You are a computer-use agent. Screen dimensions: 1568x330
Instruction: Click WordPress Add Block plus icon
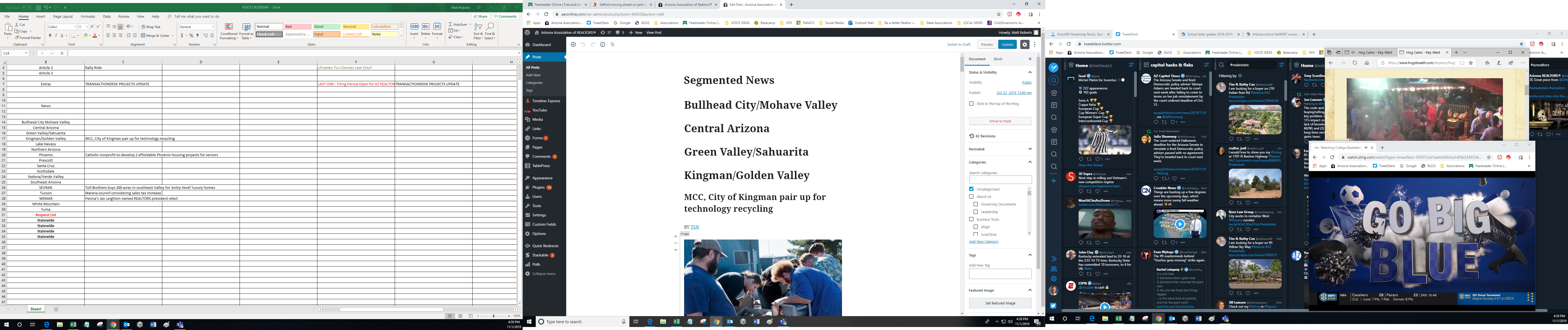[573, 44]
